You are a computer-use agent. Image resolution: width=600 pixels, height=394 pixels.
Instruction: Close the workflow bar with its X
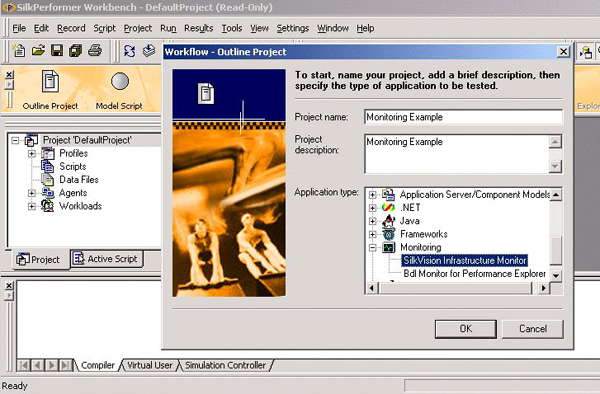click(x=9, y=74)
